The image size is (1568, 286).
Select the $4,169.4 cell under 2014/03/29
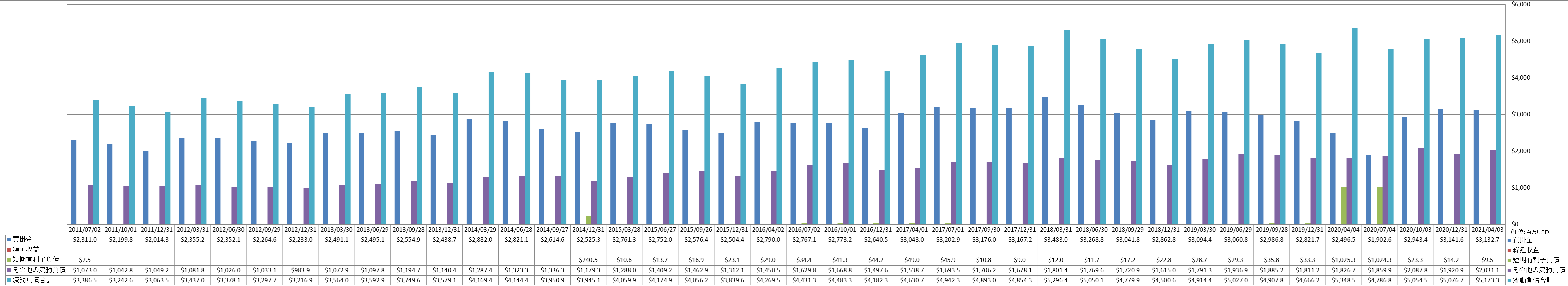[480, 280]
